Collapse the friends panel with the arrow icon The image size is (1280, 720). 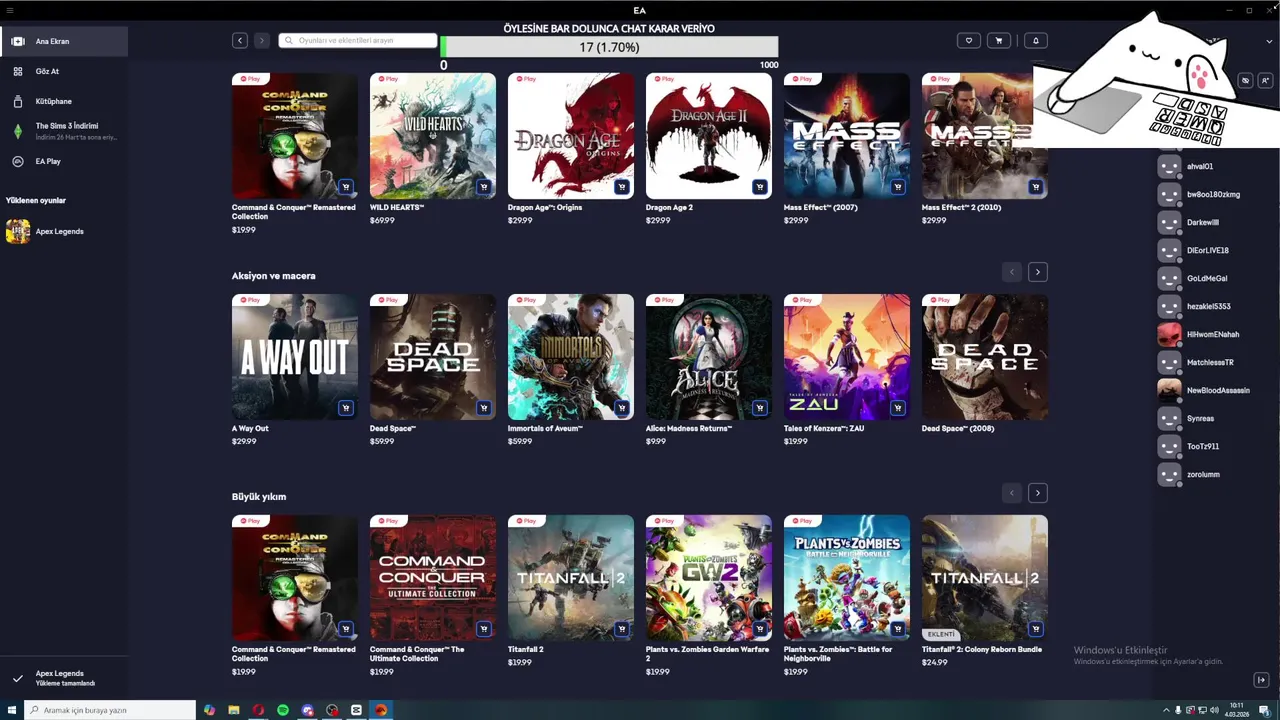pyautogui.click(x=1261, y=680)
